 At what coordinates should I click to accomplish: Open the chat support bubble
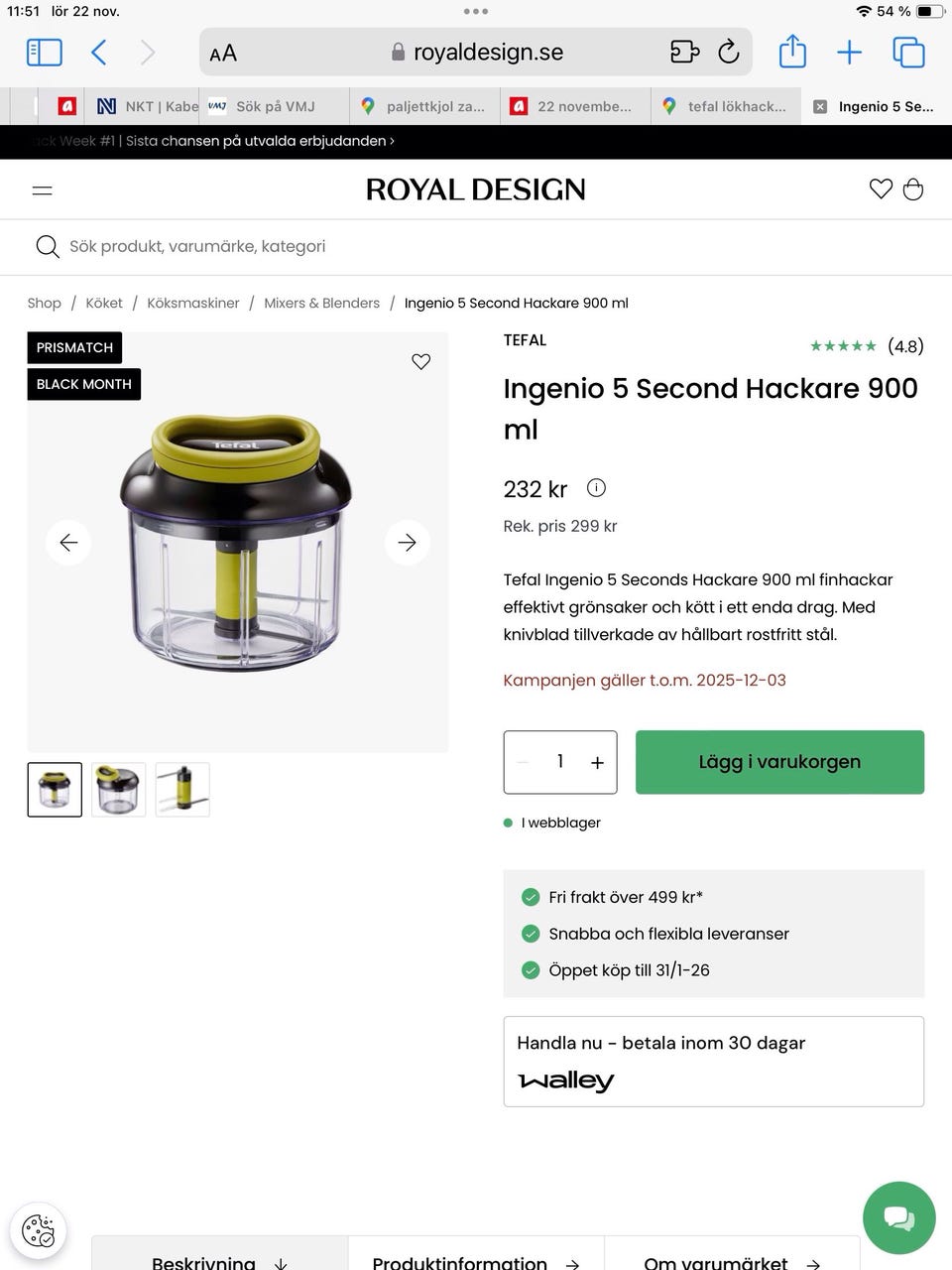click(x=899, y=1217)
